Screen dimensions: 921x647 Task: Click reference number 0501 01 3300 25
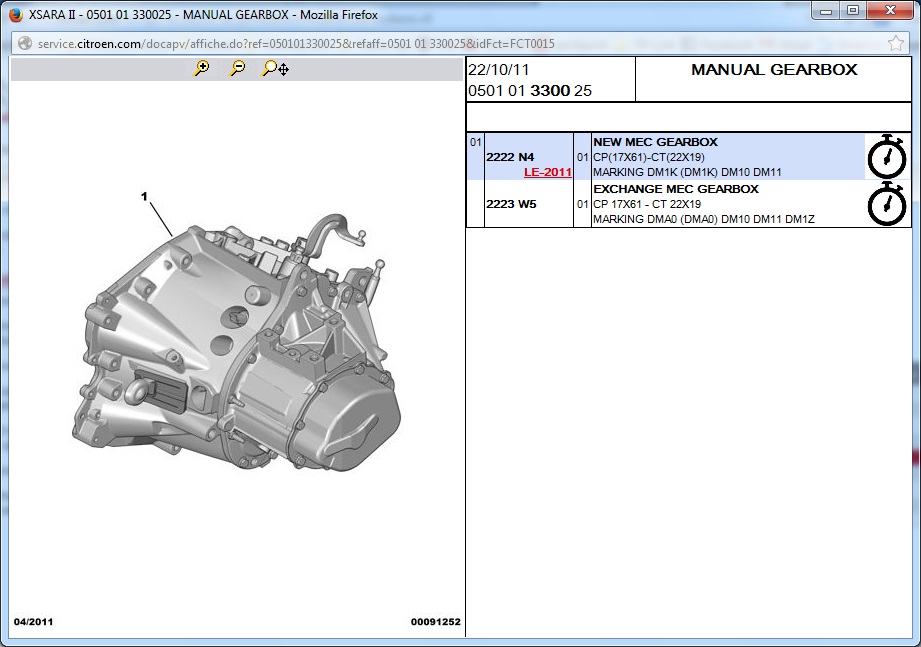pyautogui.click(x=530, y=90)
